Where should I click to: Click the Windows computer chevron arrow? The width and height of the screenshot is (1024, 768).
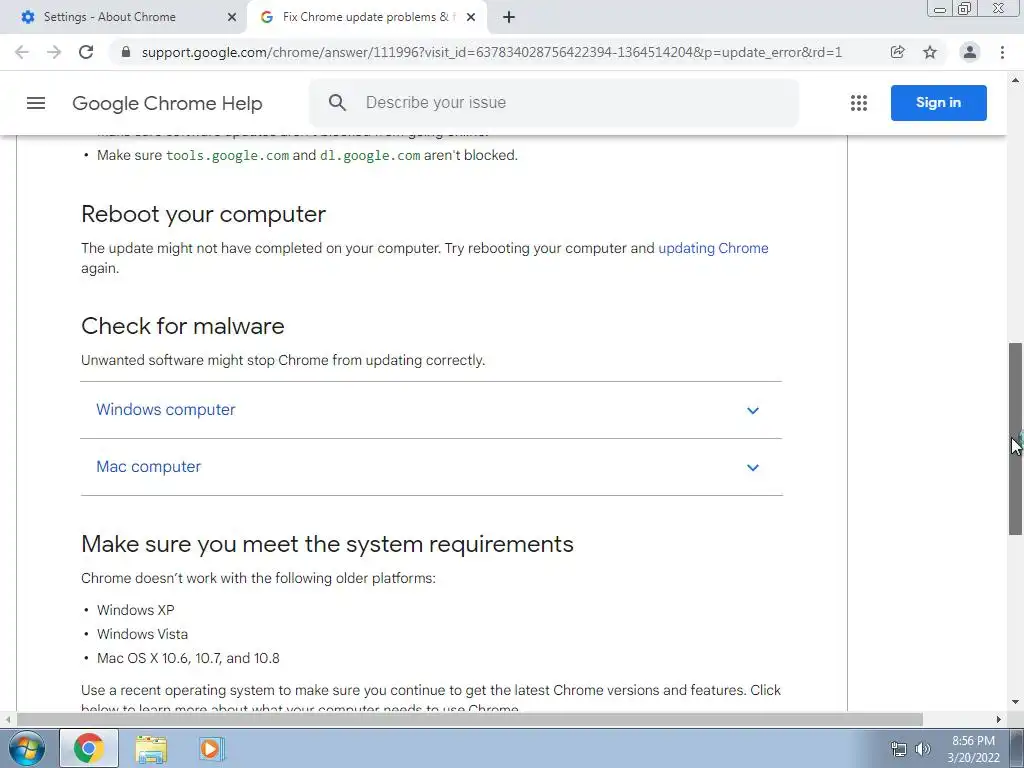coord(753,411)
